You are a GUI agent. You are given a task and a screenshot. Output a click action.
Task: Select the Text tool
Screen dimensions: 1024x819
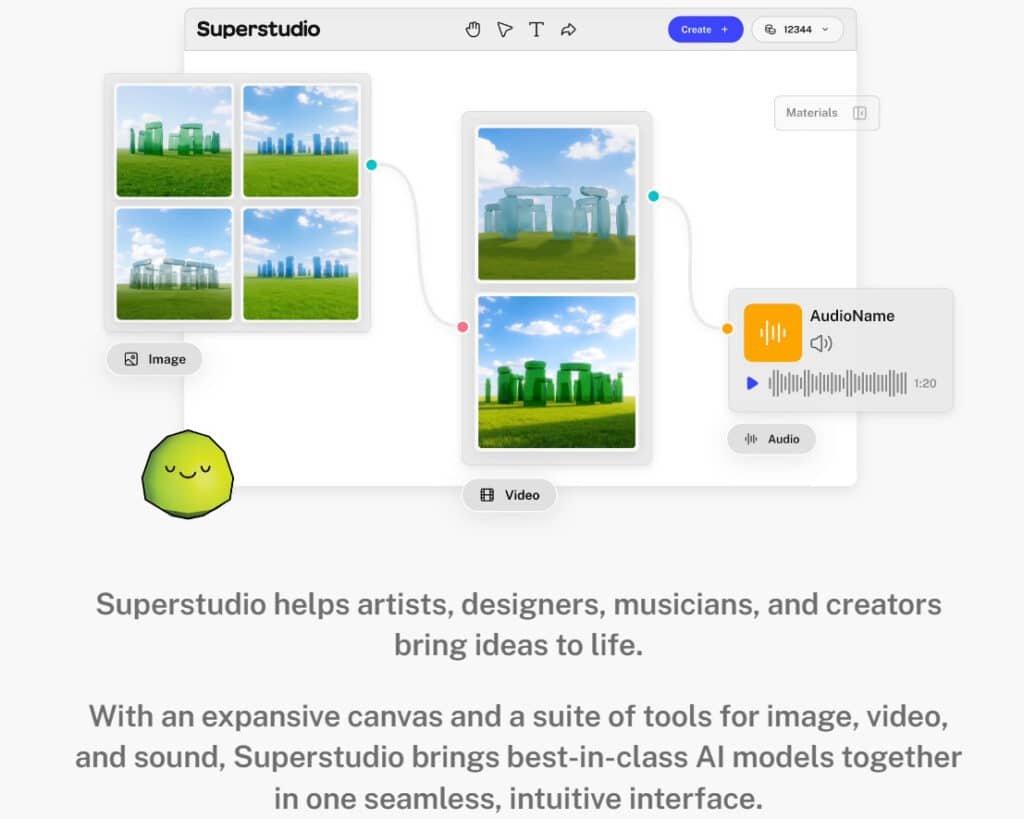click(537, 29)
